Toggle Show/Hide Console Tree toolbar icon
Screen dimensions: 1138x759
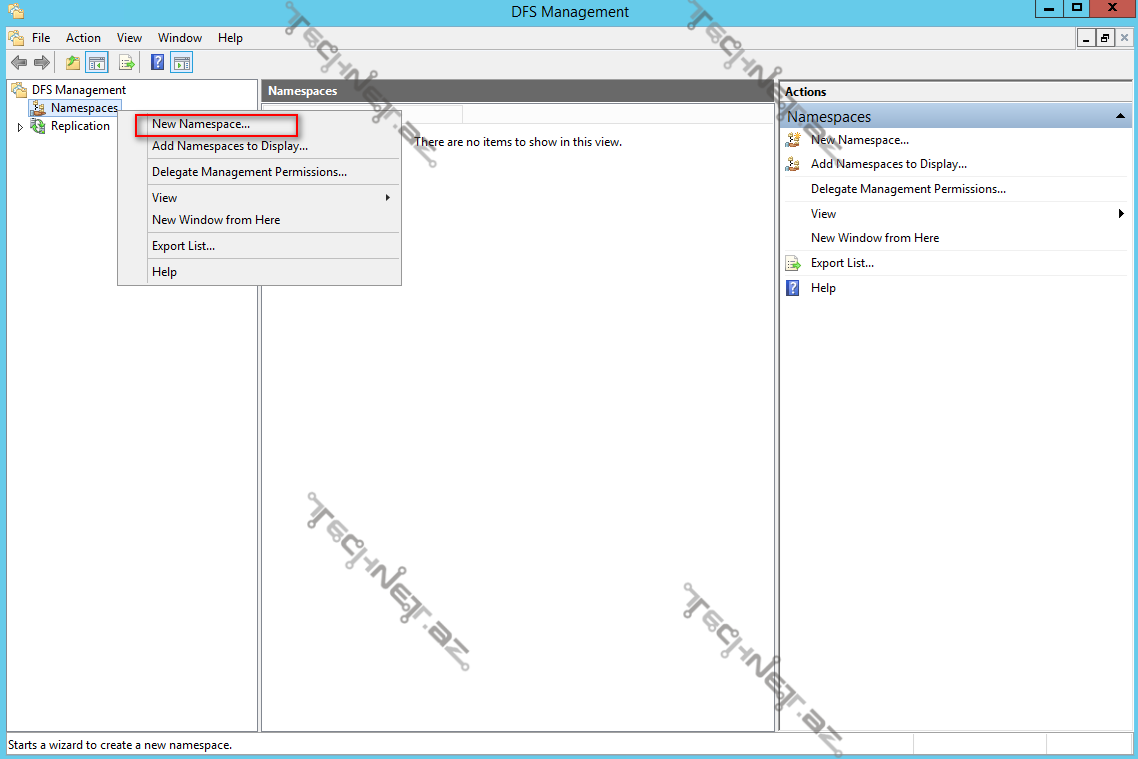tap(97, 63)
